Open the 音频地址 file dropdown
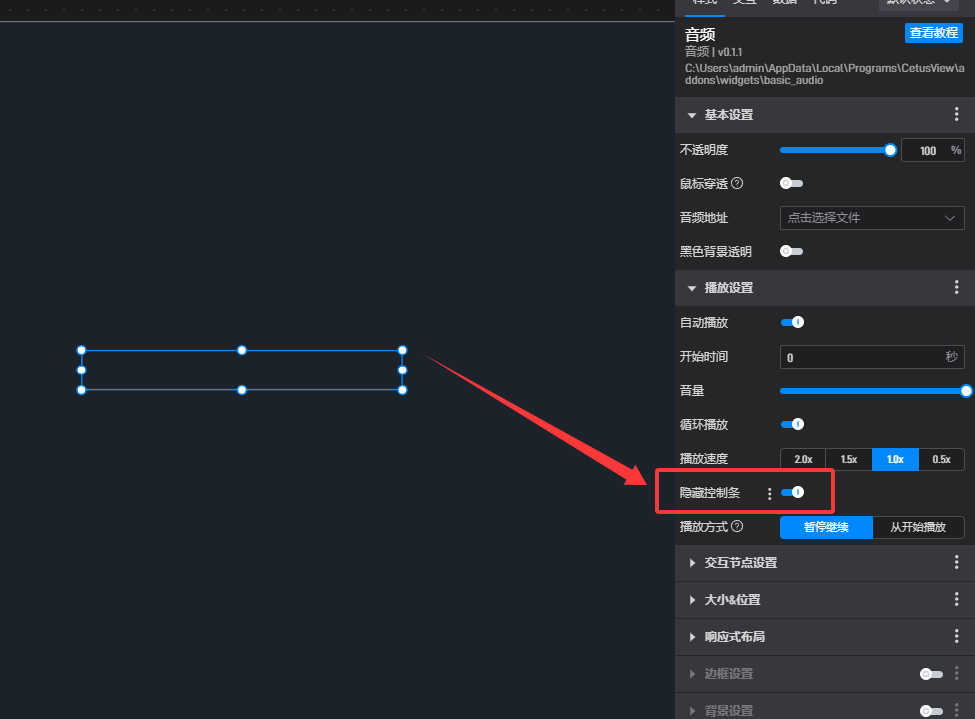975x719 pixels. click(x=872, y=218)
